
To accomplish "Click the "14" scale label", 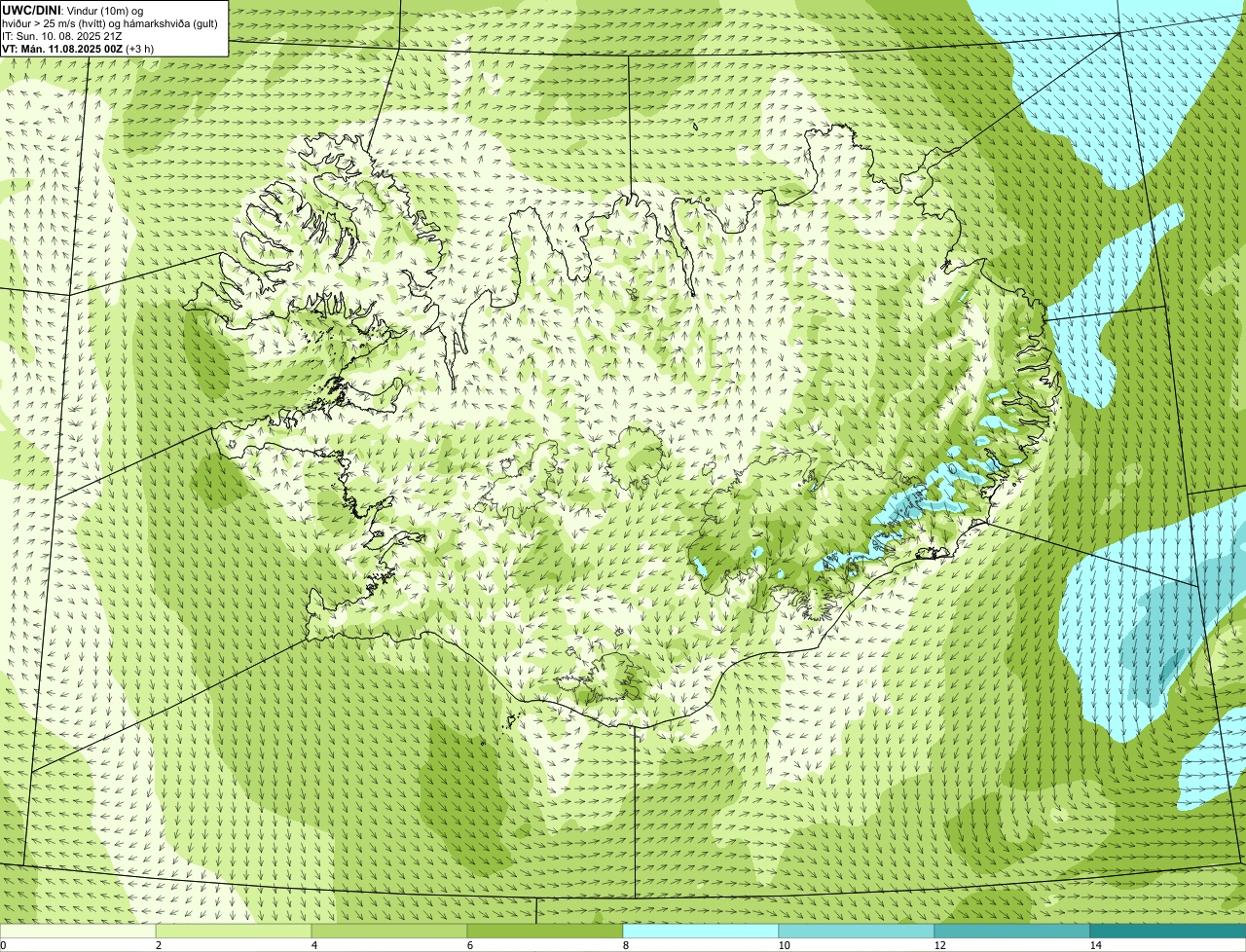I will coord(1095,945).
